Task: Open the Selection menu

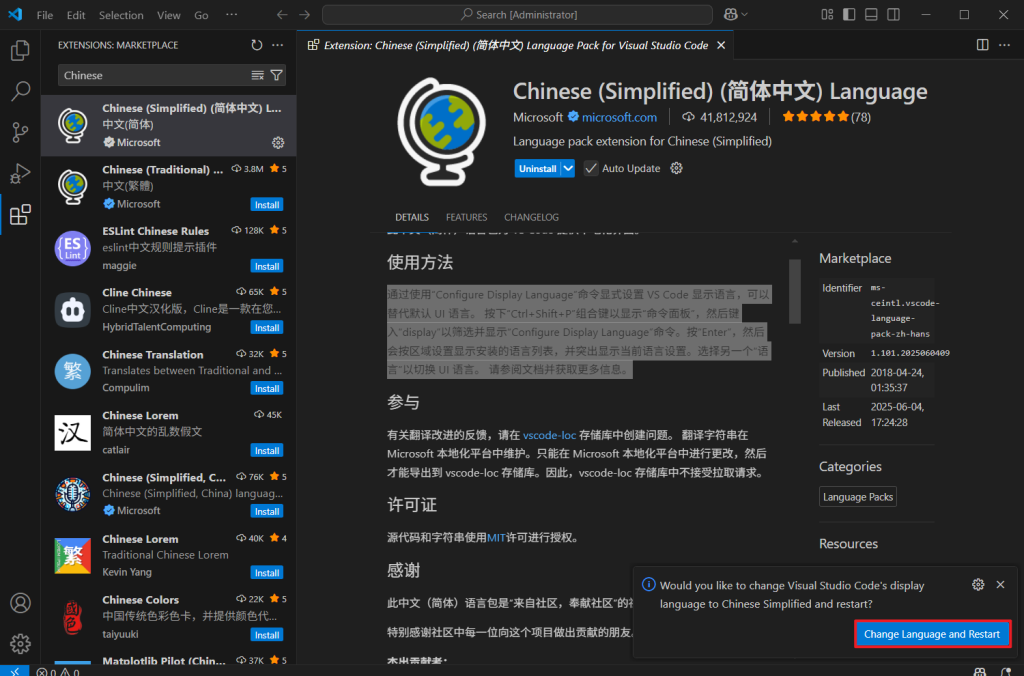Action: click(121, 15)
